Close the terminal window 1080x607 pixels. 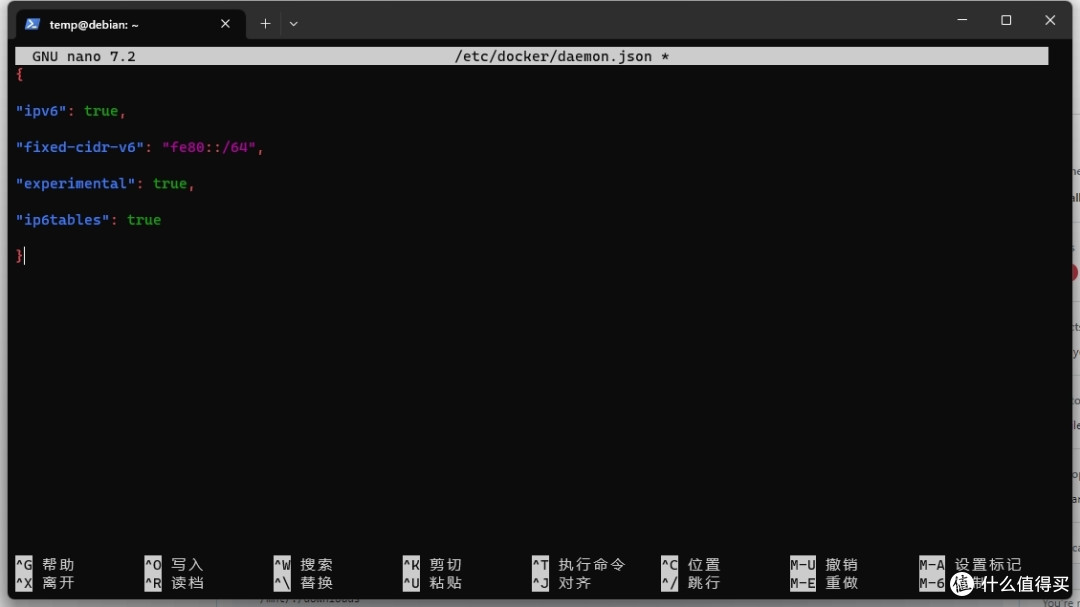tap(1050, 20)
